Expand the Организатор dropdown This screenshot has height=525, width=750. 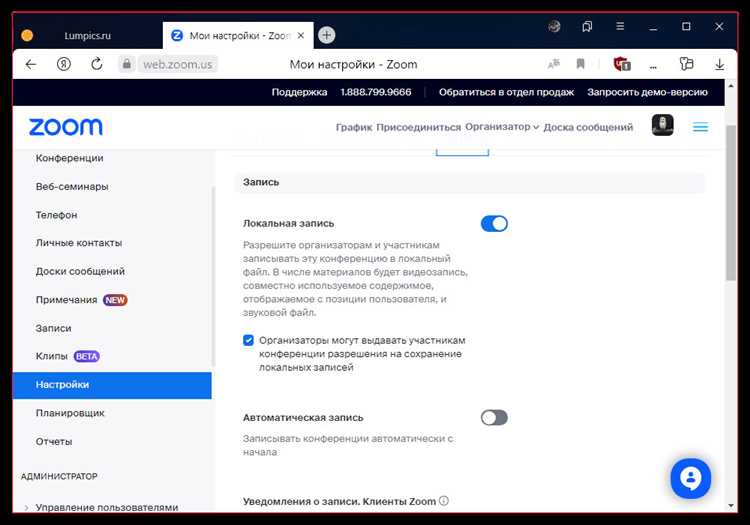502,127
